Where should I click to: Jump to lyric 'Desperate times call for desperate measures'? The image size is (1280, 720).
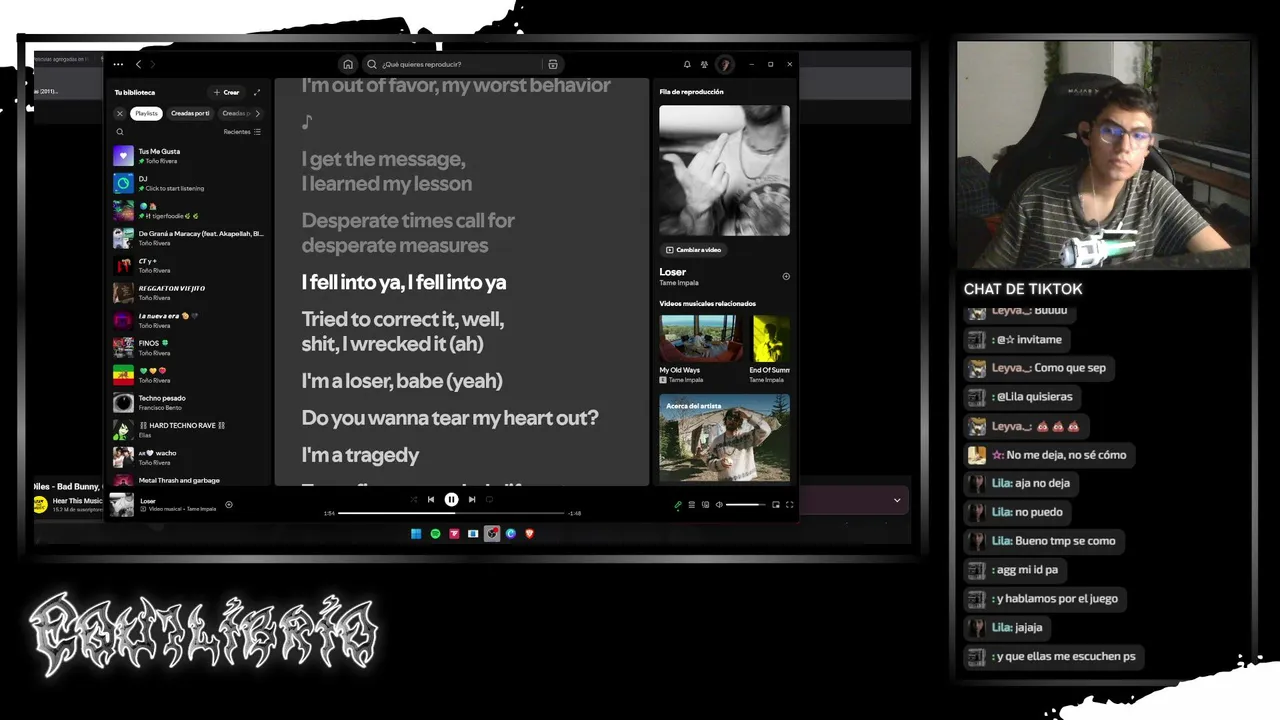coord(408,233)
